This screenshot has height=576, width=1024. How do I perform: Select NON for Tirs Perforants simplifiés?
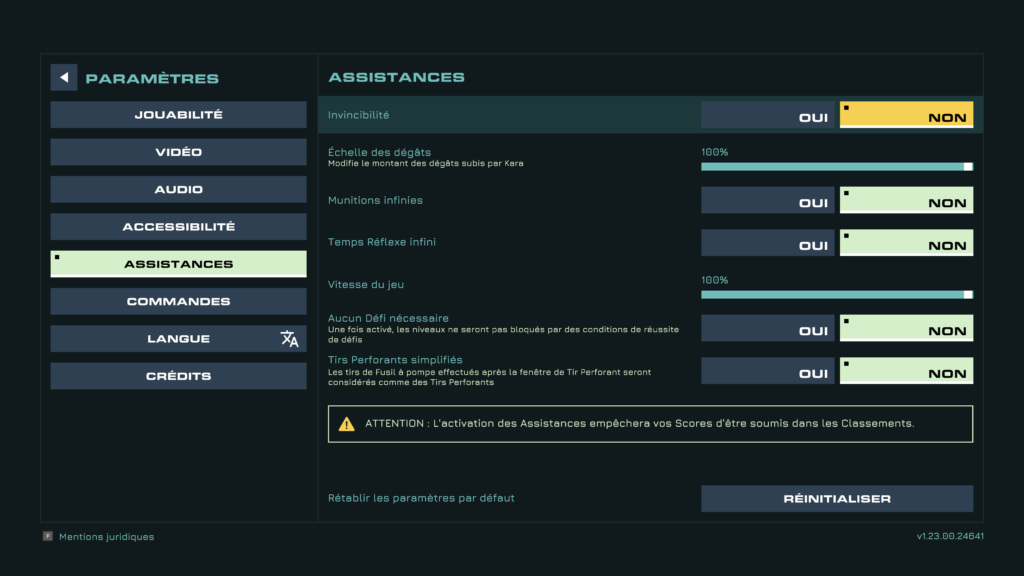click(x=906, y=371)
